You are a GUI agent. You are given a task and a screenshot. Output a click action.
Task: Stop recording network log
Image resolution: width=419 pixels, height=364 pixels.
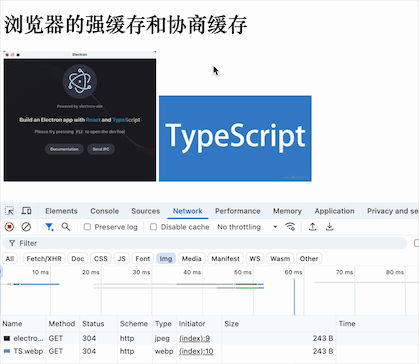(x=9, y=227)
